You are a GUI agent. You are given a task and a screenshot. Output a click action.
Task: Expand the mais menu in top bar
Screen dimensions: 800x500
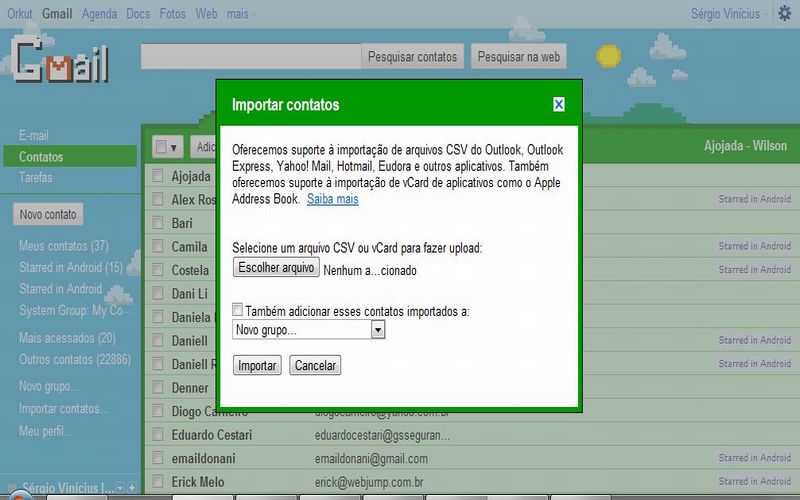tap(240, 14)
